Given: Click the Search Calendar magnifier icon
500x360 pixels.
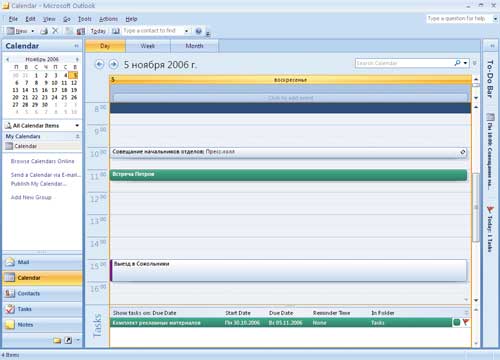Looking at the screenshot, I should [458, 63].
